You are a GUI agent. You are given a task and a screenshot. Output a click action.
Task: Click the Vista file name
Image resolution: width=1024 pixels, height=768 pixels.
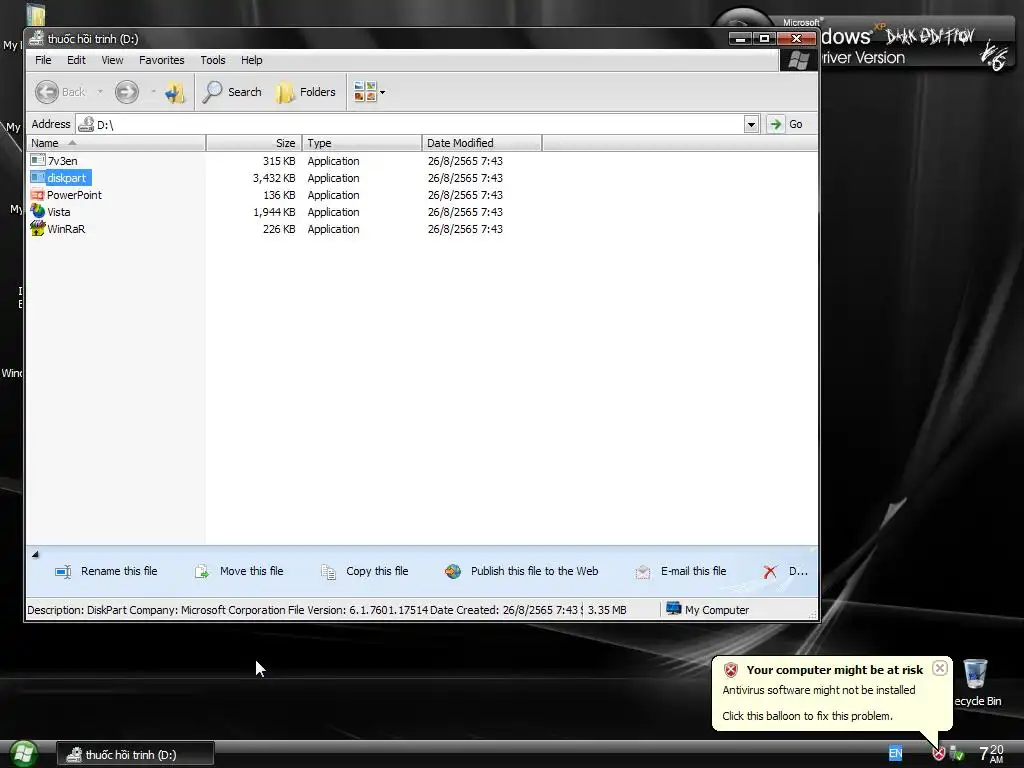pos(59,212)
